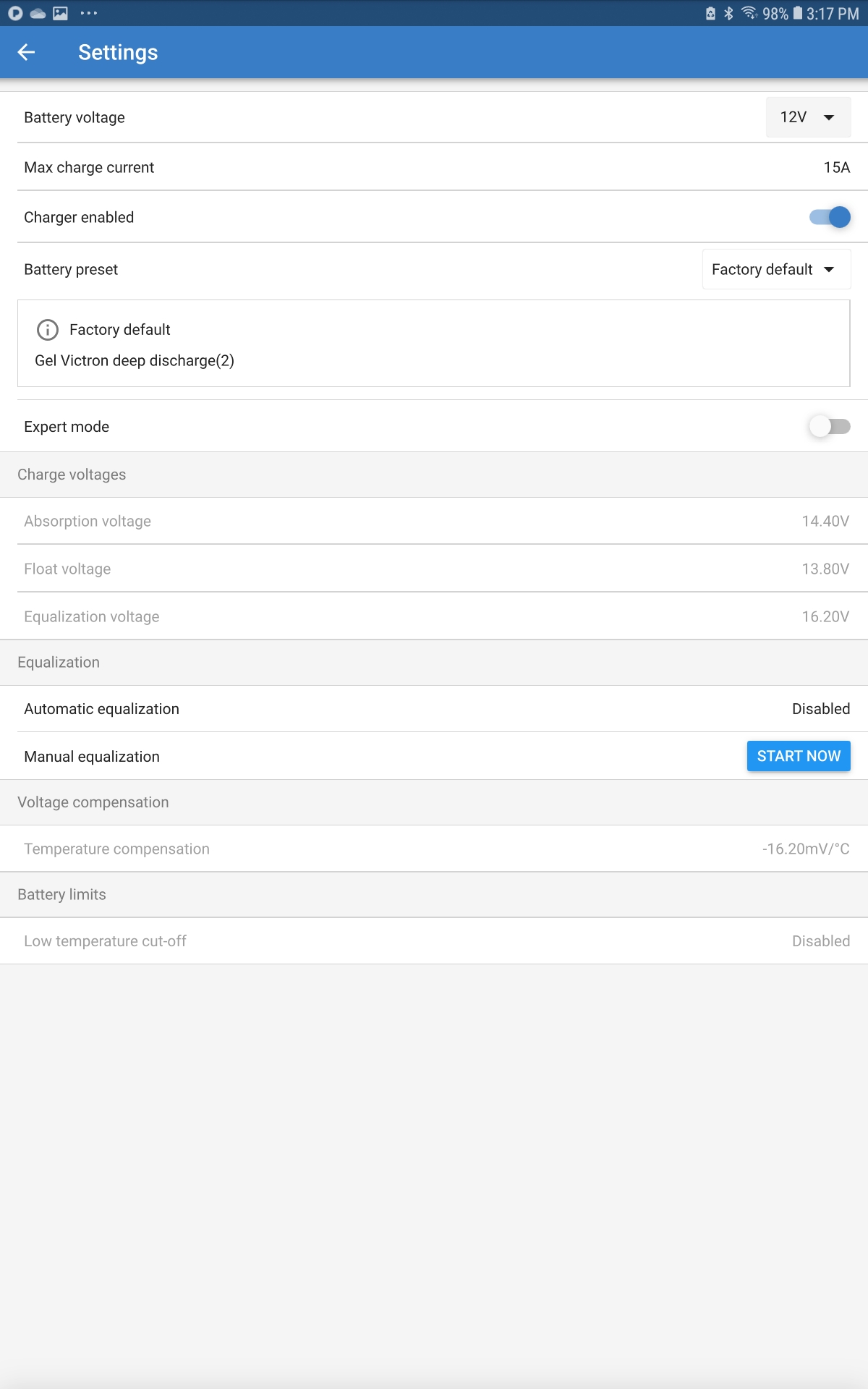Click the info icon beside Factory default
The image size is (868, 1389).
tap(48, 330)
